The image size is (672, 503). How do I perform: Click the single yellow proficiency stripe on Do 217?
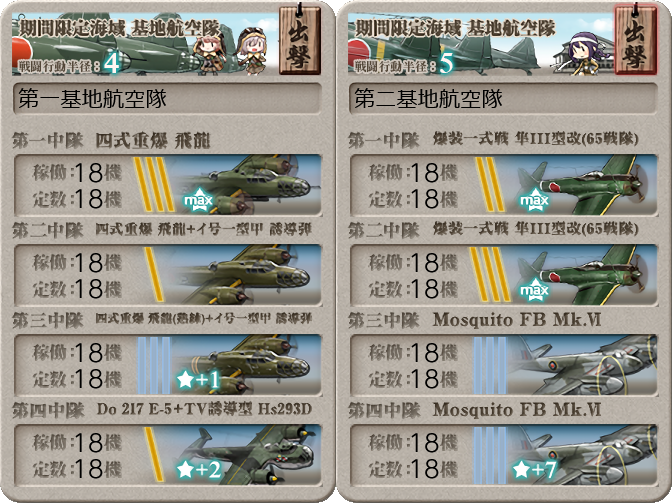[x=154, y=455]
